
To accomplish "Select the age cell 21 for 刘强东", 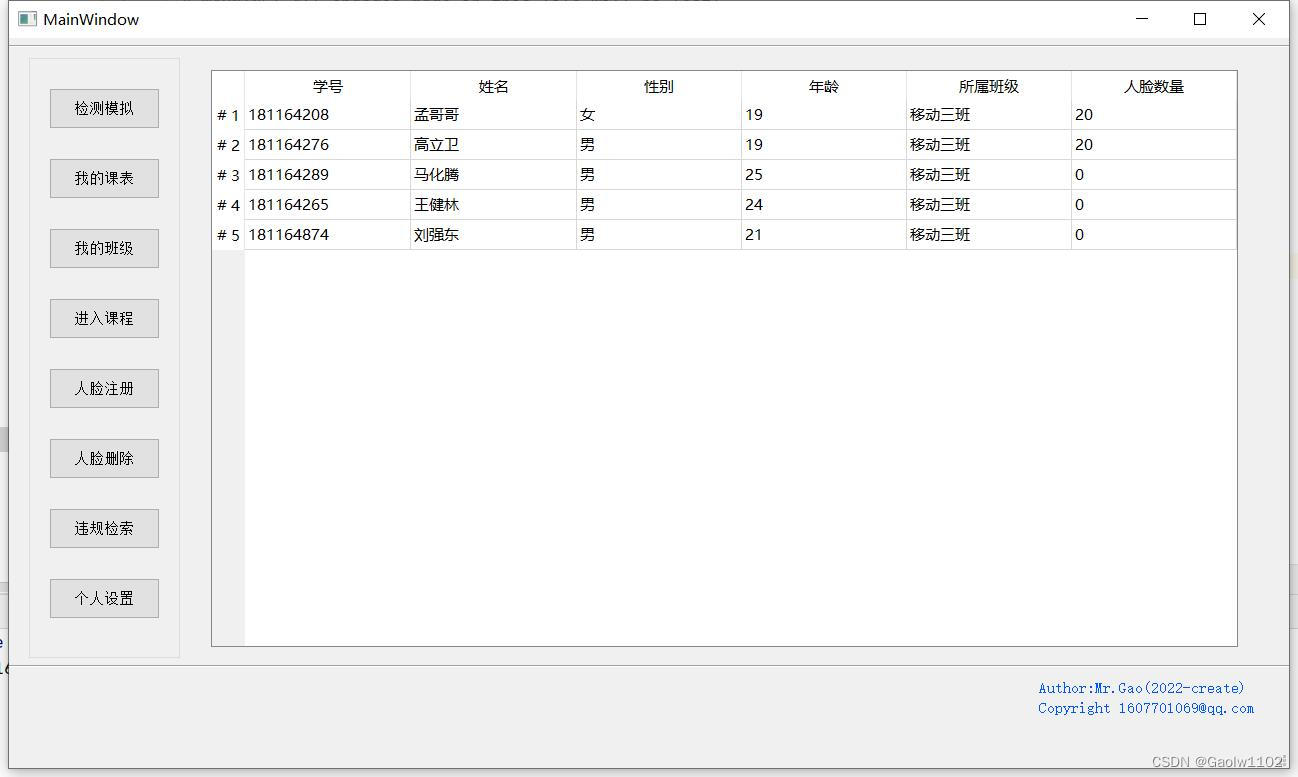I will pyautogui.click(x=824, y=235).
